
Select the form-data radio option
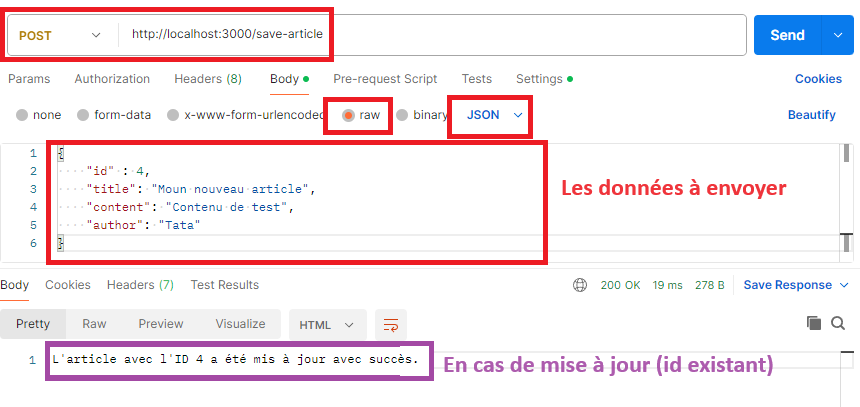point(83,115)
